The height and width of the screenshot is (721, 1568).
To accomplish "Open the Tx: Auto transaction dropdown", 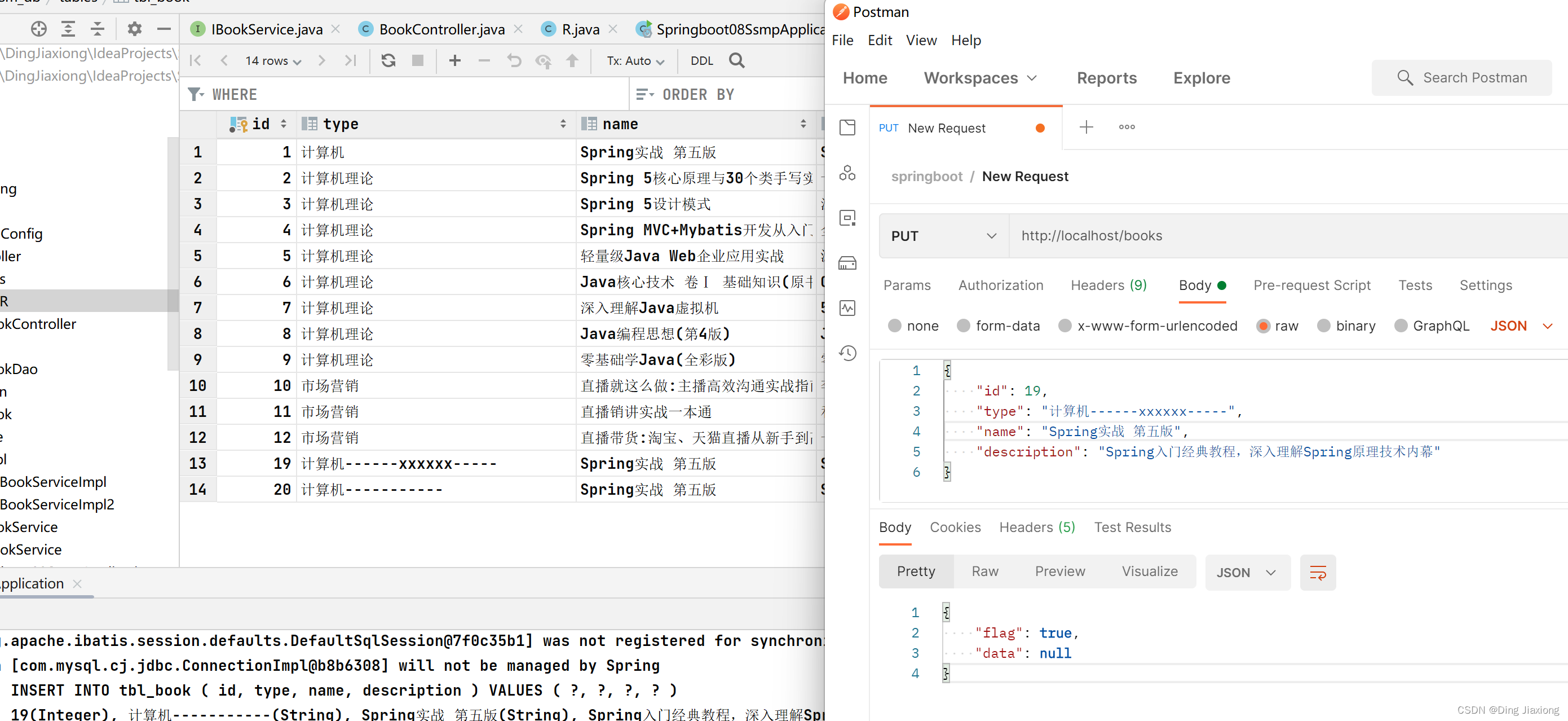I will 635,61.
